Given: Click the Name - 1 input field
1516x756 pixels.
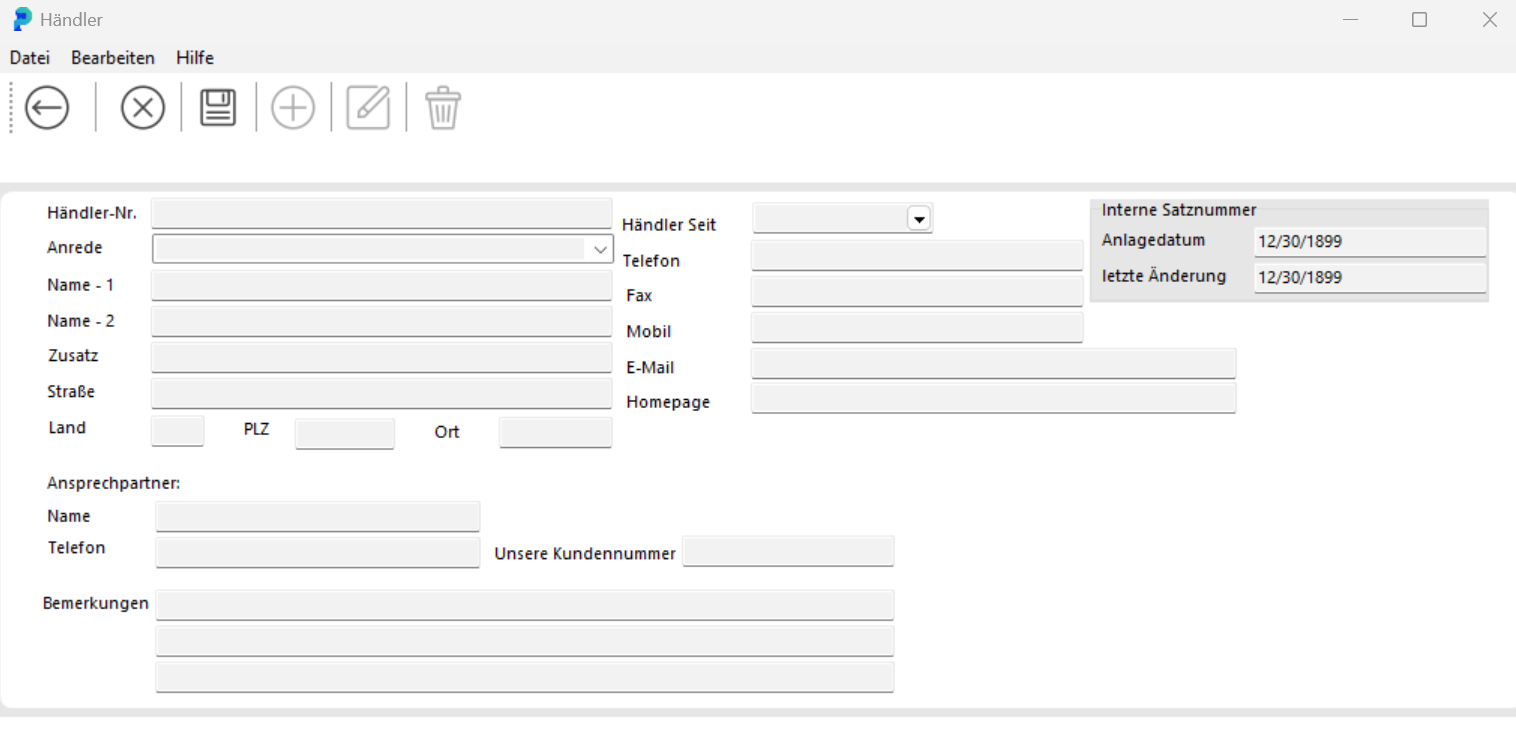Looking at the screenshot, I should tap(381, 285).
